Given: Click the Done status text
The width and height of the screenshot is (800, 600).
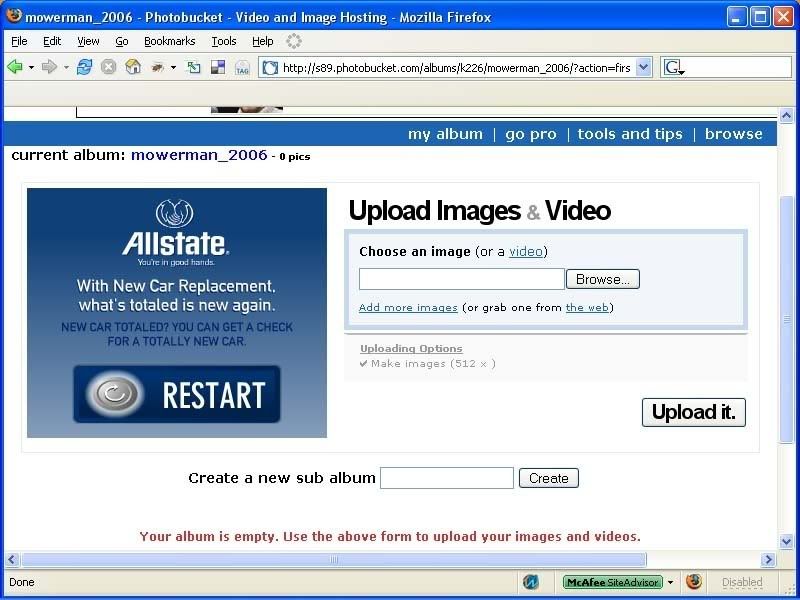Looking at the screenshot, I should coord(22,582).
